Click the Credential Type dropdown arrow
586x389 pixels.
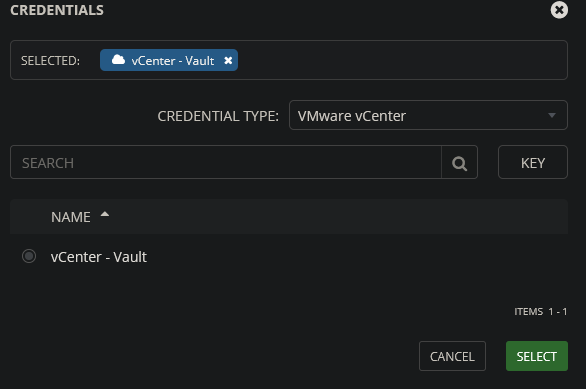coord(552,115)
